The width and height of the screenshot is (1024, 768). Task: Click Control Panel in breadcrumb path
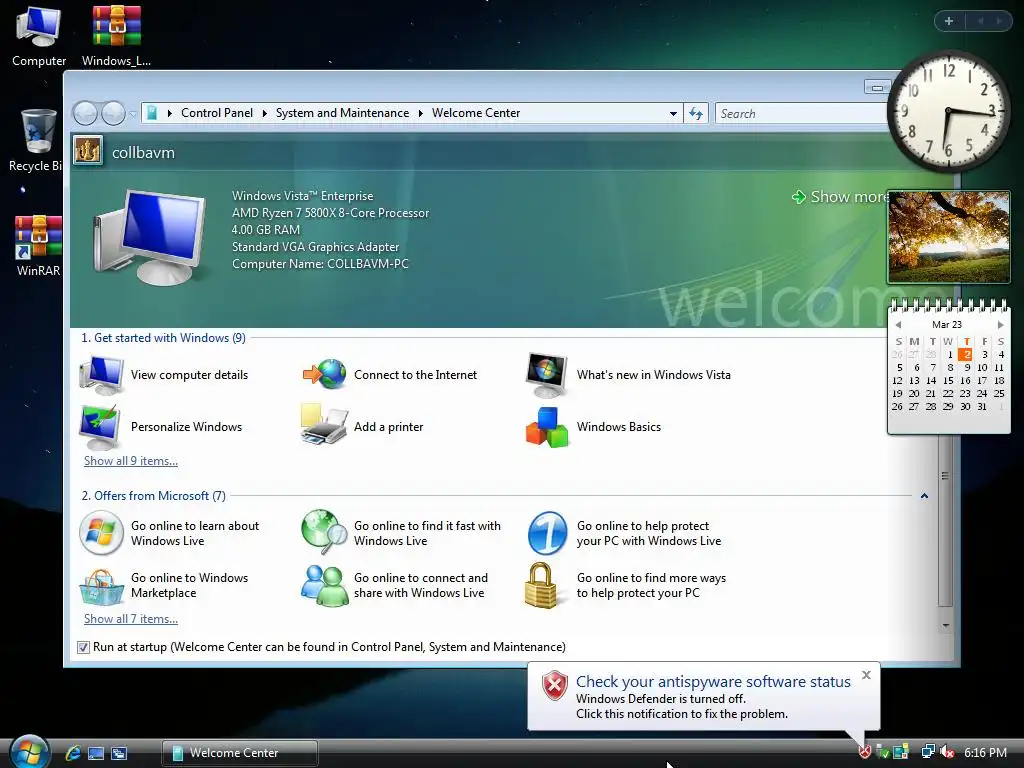click(x=217, y=113)
